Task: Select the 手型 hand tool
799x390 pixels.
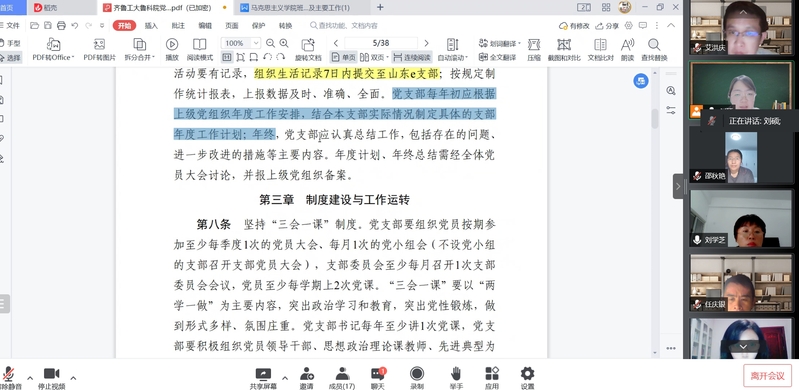Action: point(10,44)
